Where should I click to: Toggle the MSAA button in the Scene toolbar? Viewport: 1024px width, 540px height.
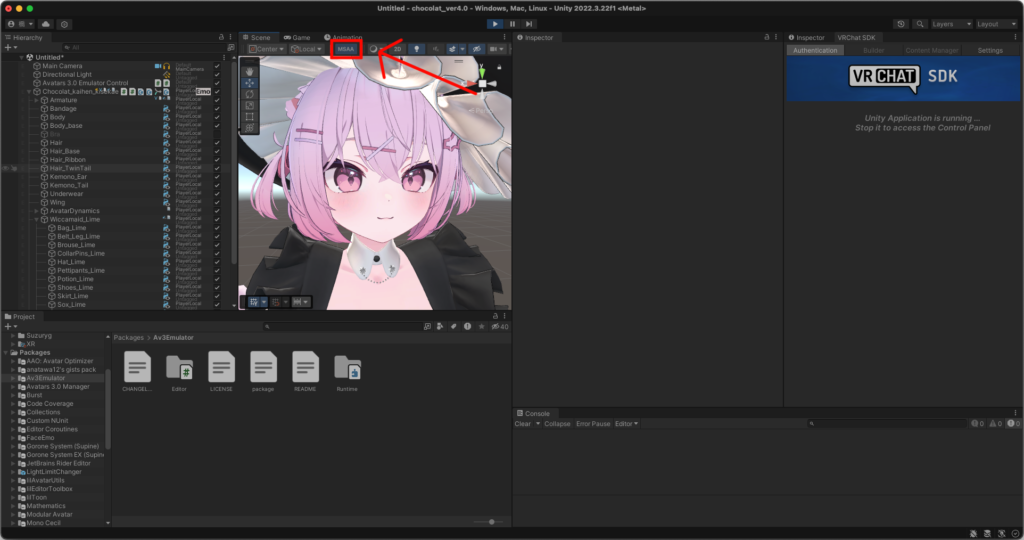(346, 48)
